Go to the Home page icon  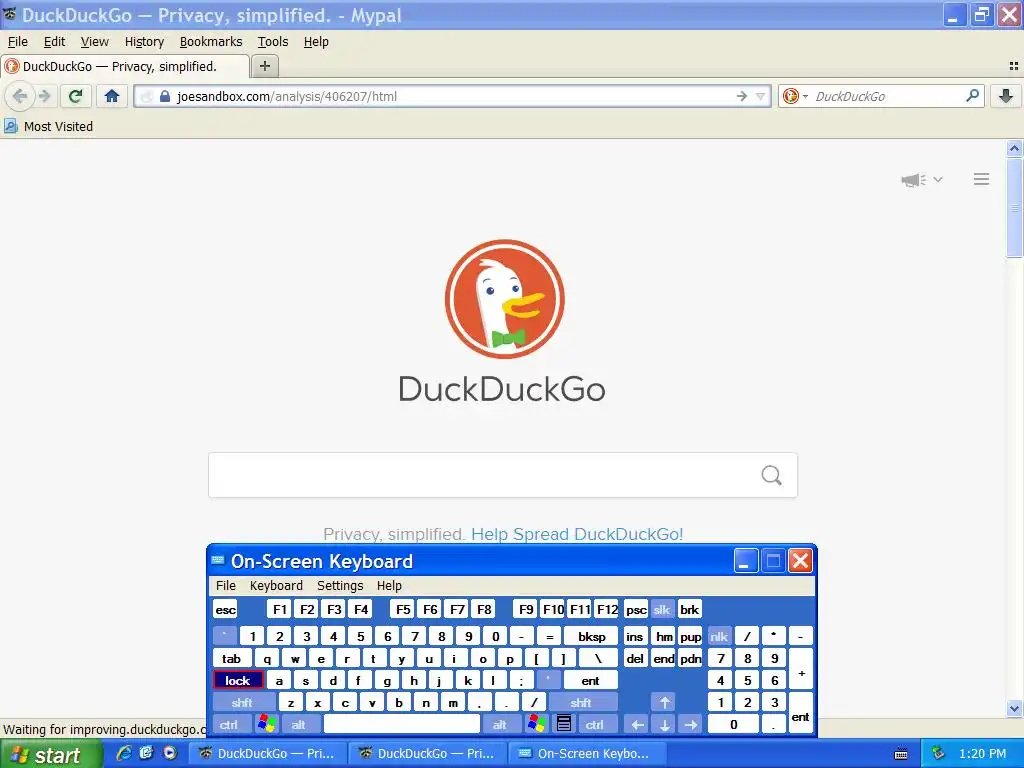pos(112,97)
